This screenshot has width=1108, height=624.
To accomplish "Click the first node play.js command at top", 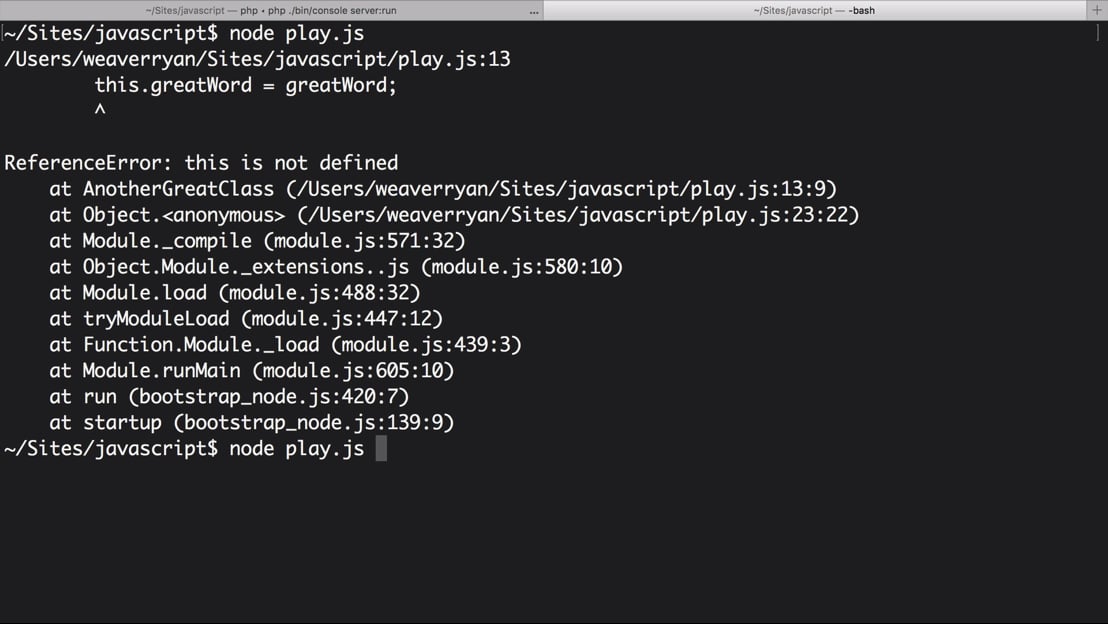I will pyautogui.click(x=296, y=33).
